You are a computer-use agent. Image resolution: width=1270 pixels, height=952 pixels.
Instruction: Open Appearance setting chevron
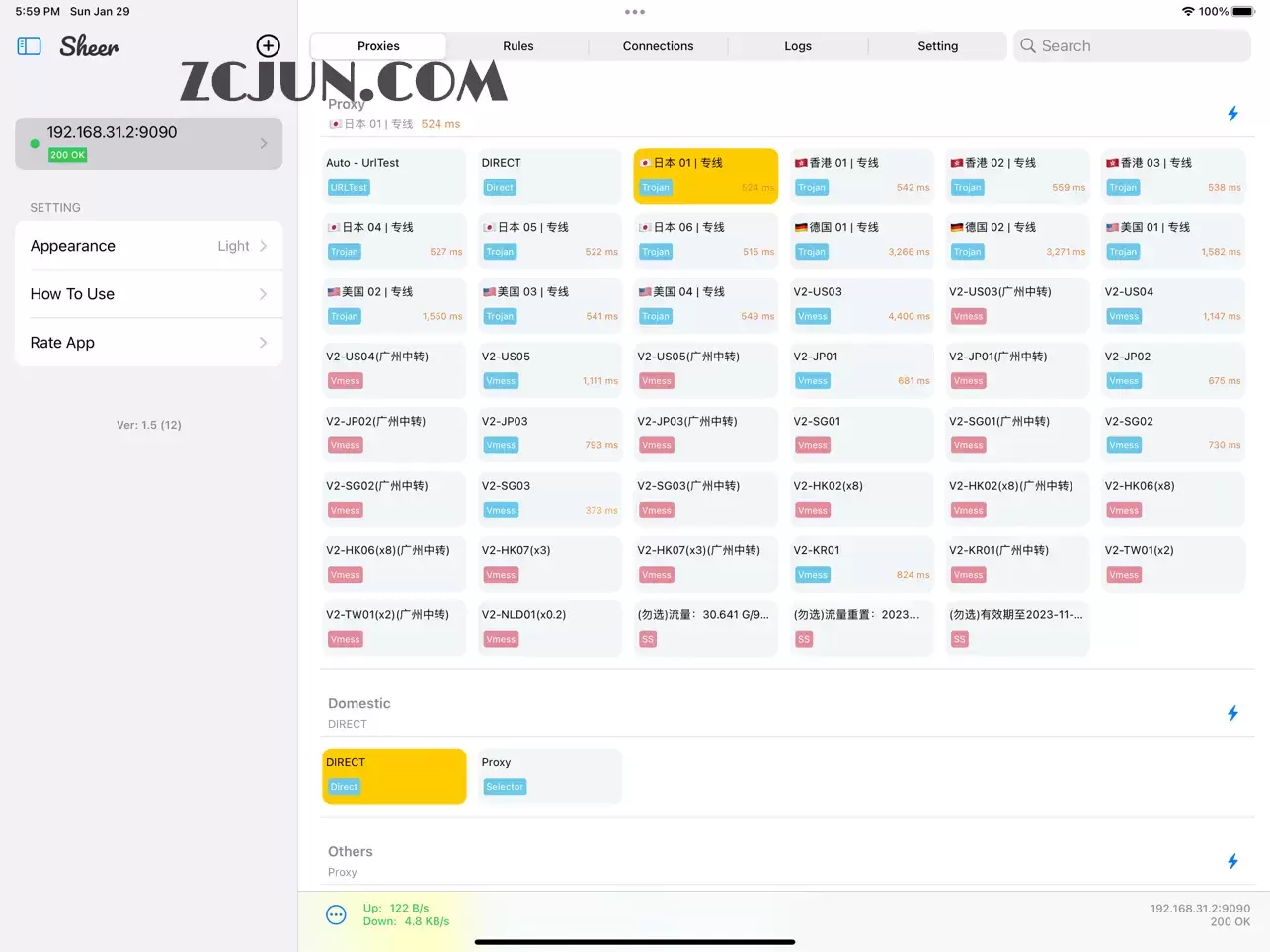coord(263,246)
